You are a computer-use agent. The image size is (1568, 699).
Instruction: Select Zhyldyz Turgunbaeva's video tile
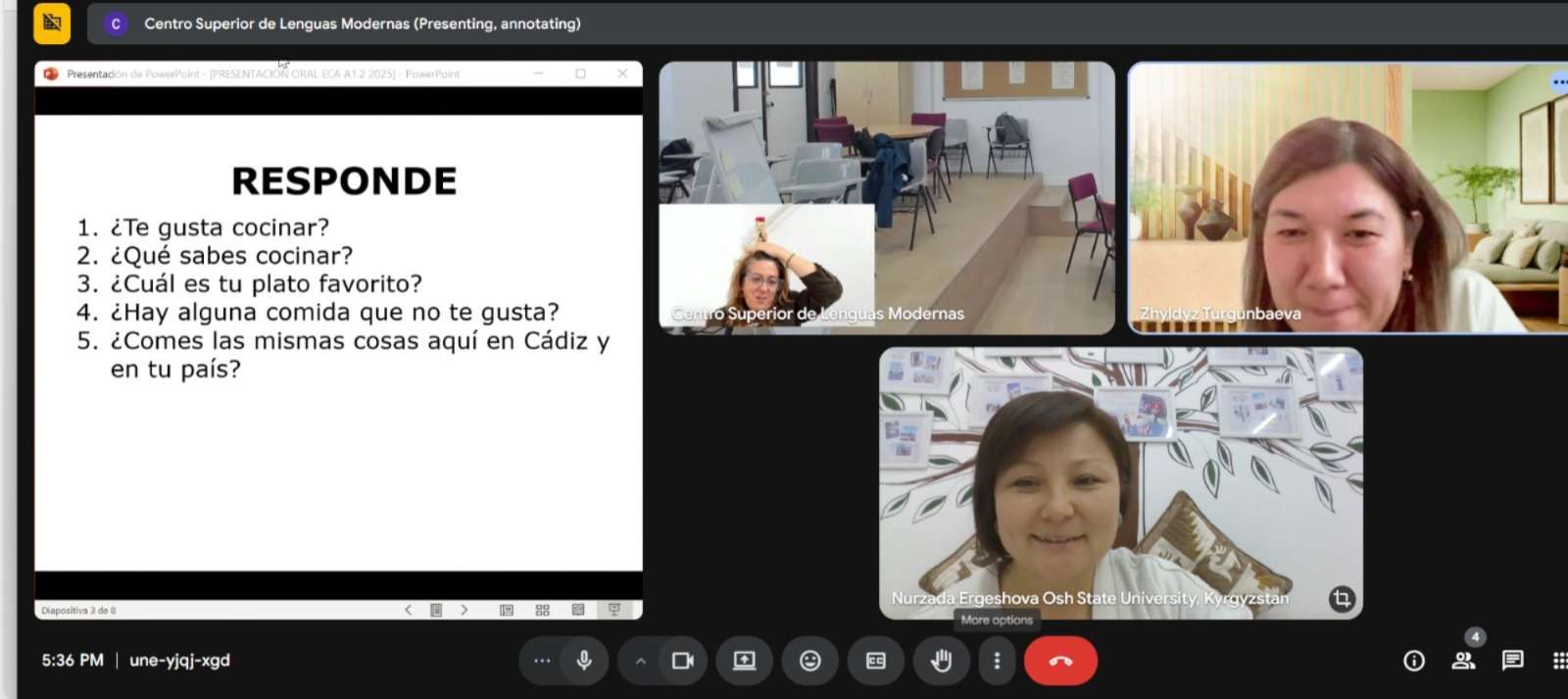pos(1347,196)
